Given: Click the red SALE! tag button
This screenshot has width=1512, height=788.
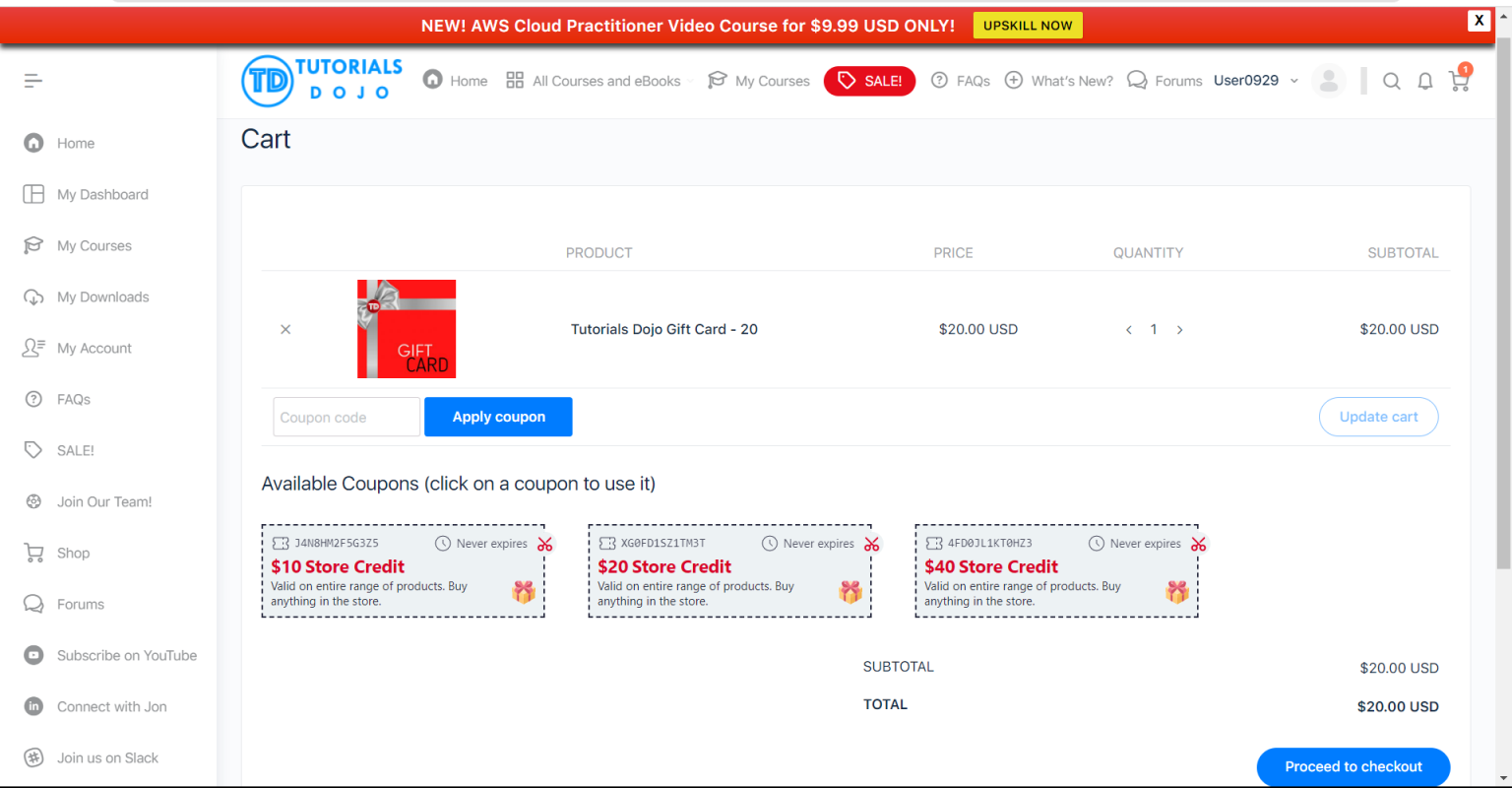Looking at the screenshot, I should click(x=869, y=81).
